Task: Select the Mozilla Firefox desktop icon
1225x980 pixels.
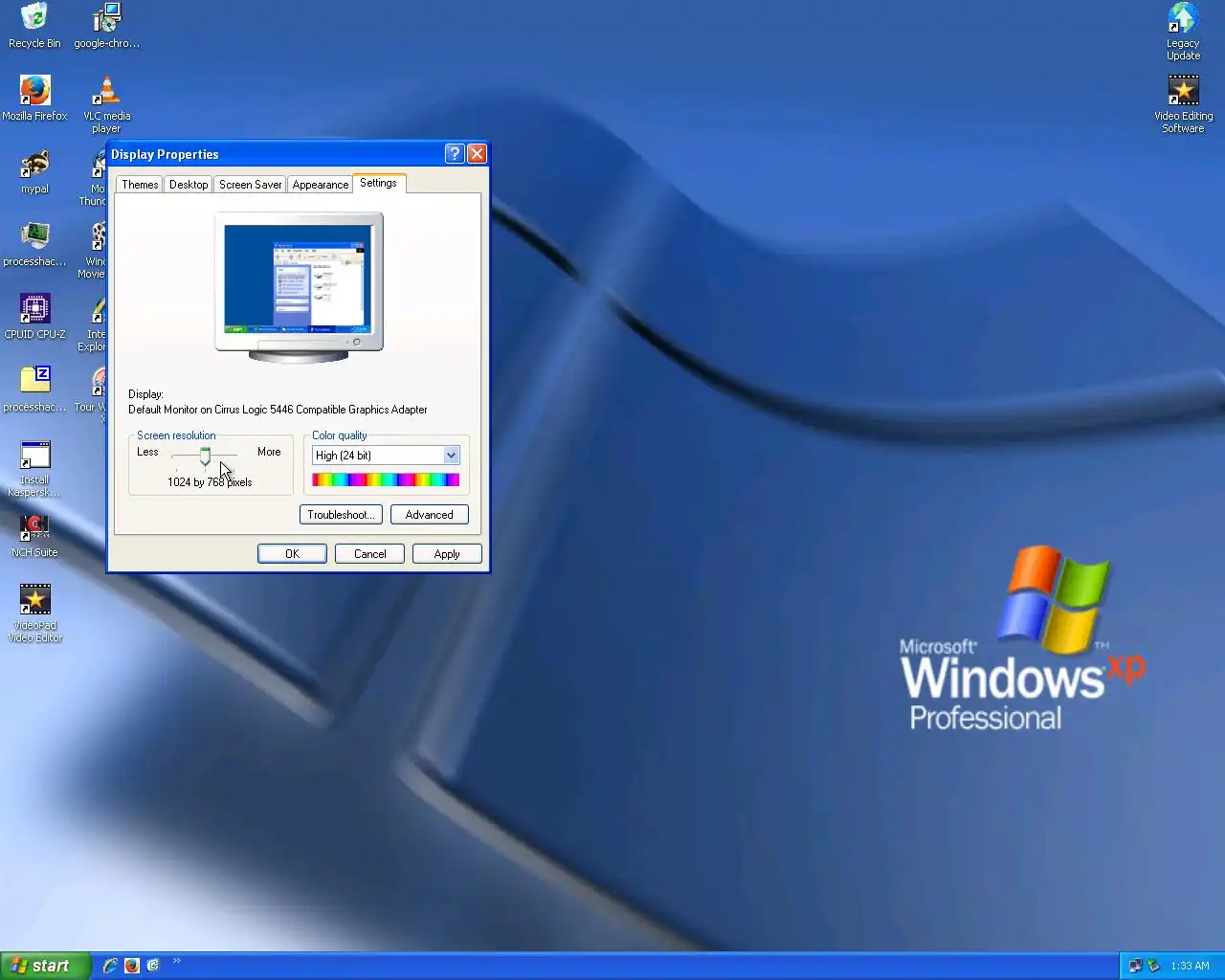Action: click(x=34, y=99)
